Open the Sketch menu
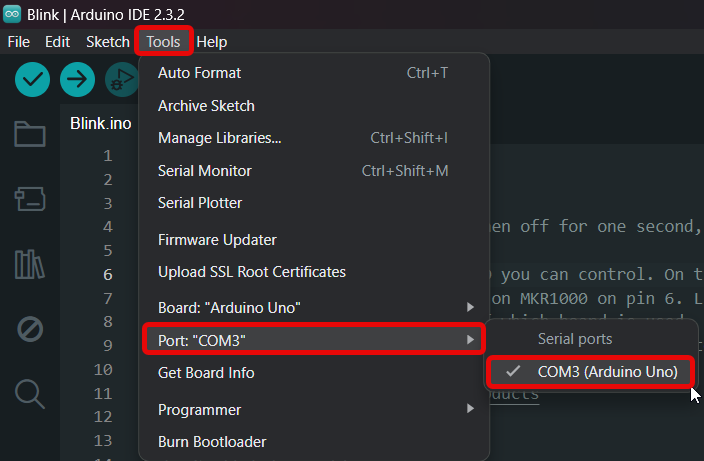704x461 pixels. pos(108,42)
